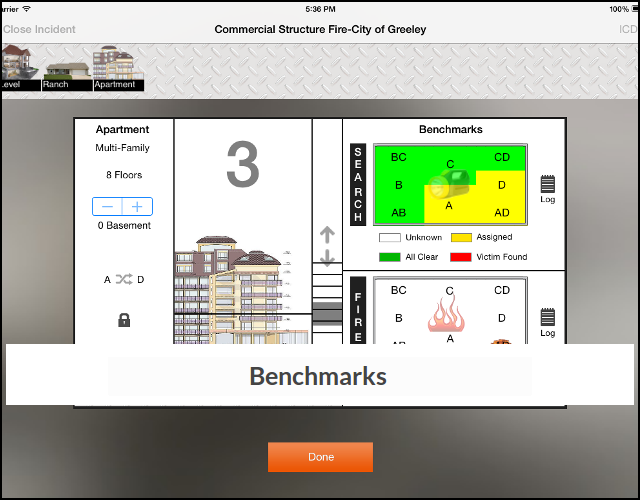Open the Fire benchmark Log

(548, 319)
